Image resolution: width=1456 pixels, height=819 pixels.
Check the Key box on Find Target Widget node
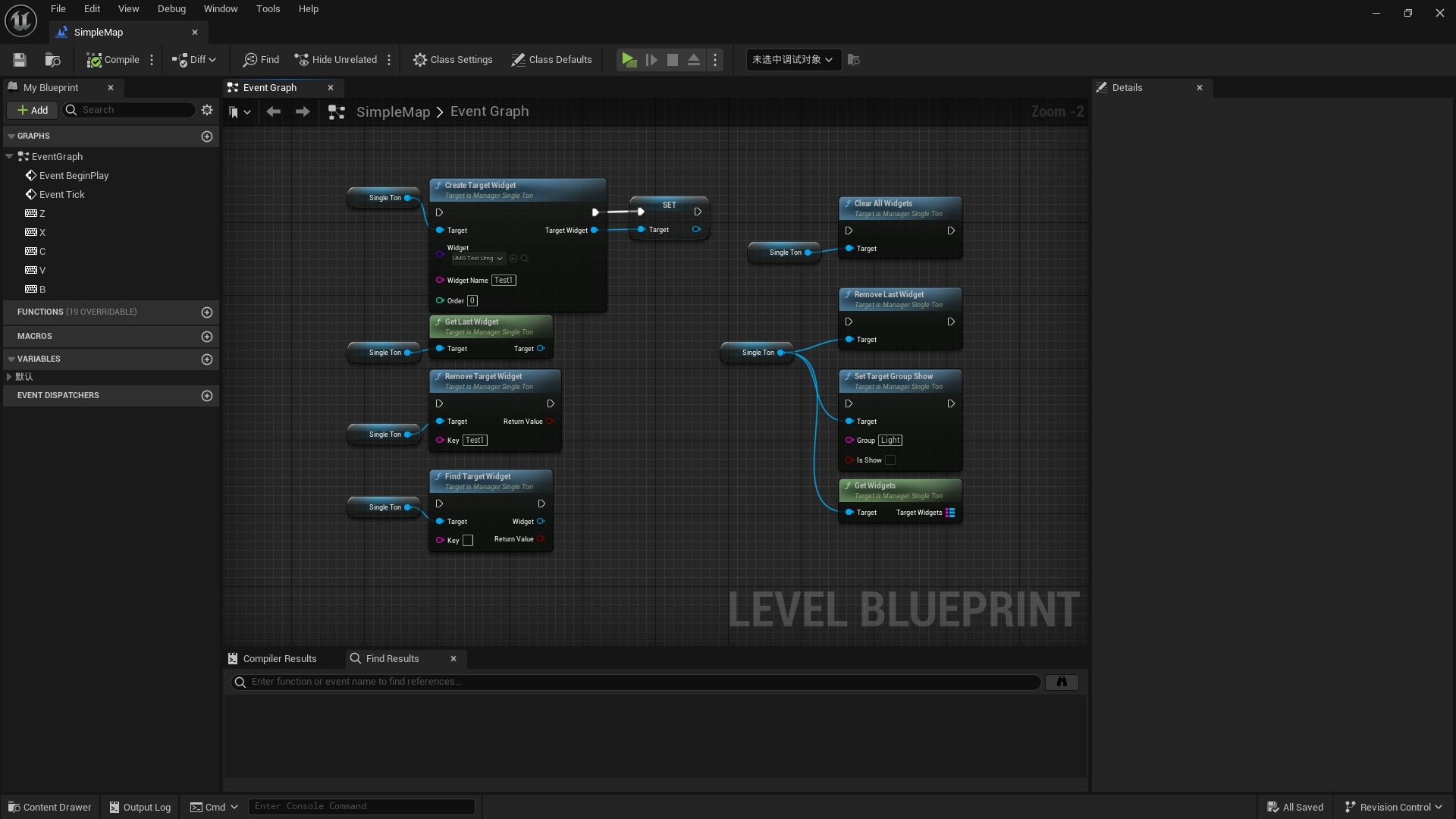[x=469, y=541]
